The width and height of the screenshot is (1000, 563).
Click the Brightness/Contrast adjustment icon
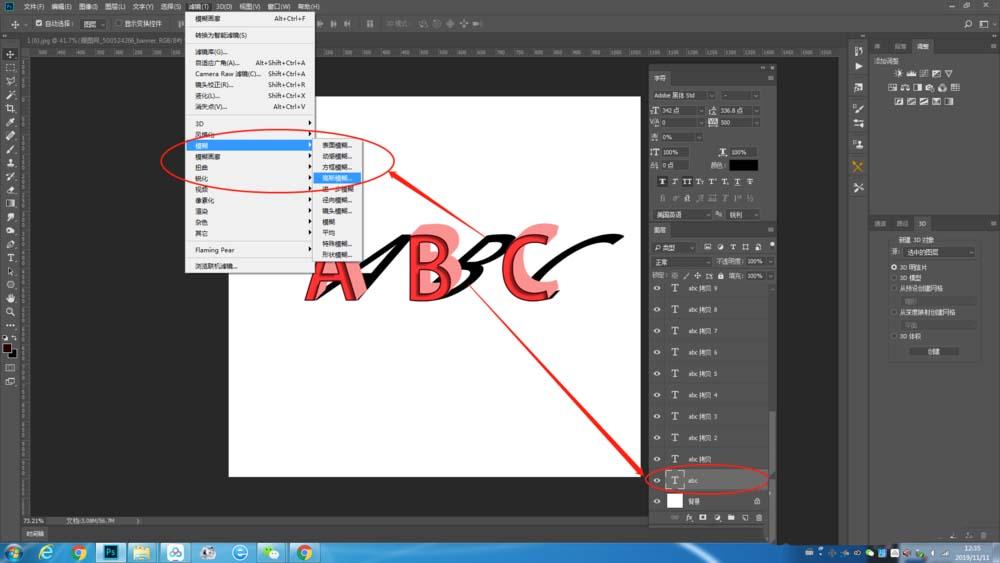point(898,73)
